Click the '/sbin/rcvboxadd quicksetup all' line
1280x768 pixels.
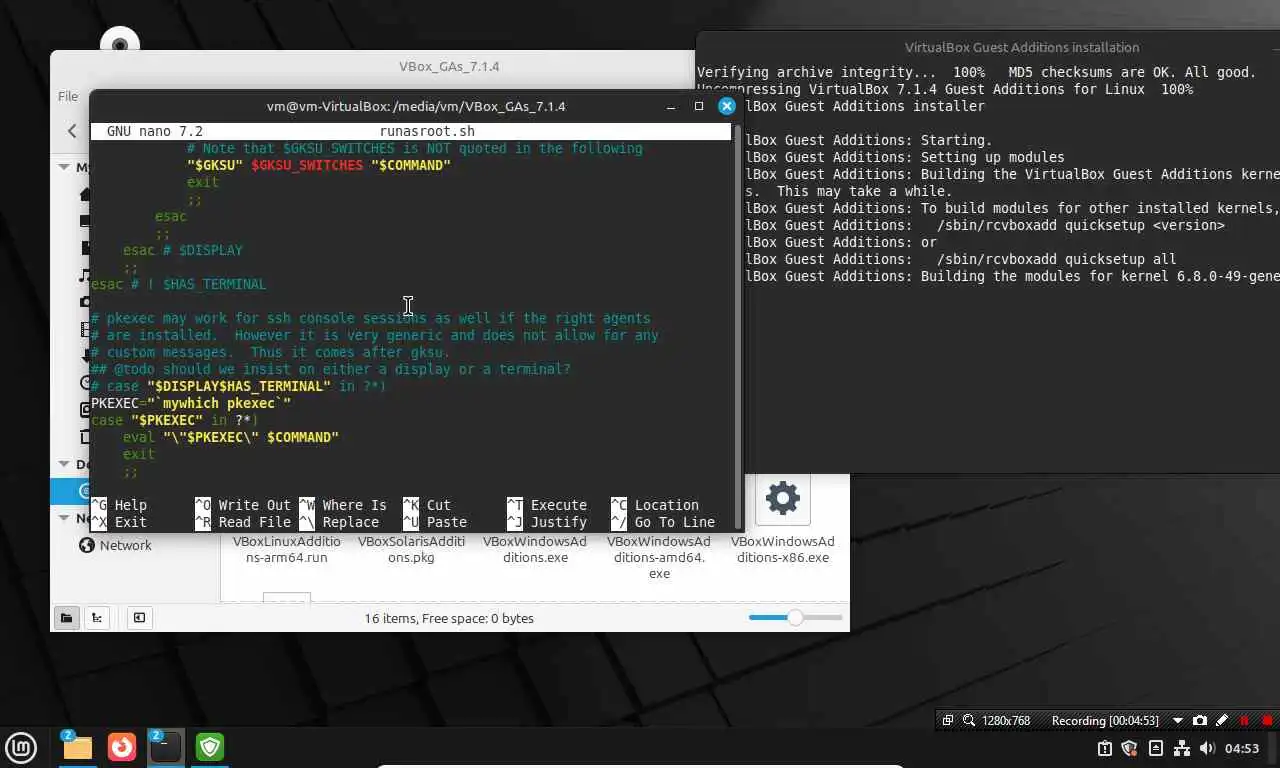click(x=1056, y=259)
